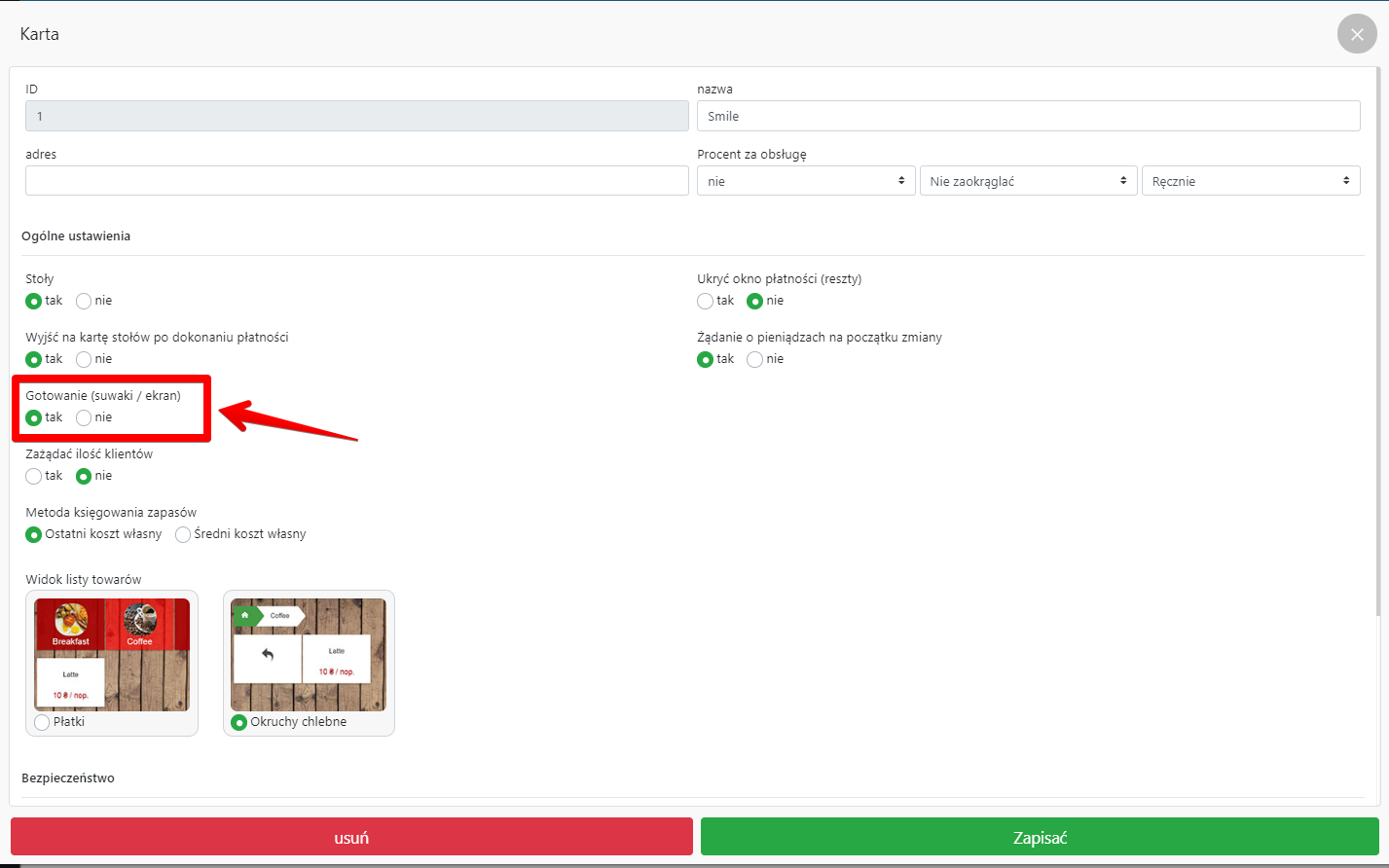This screenshot has width=1389, height=868.
Task: Select the Płatki radio button
Action: (42, 722)
